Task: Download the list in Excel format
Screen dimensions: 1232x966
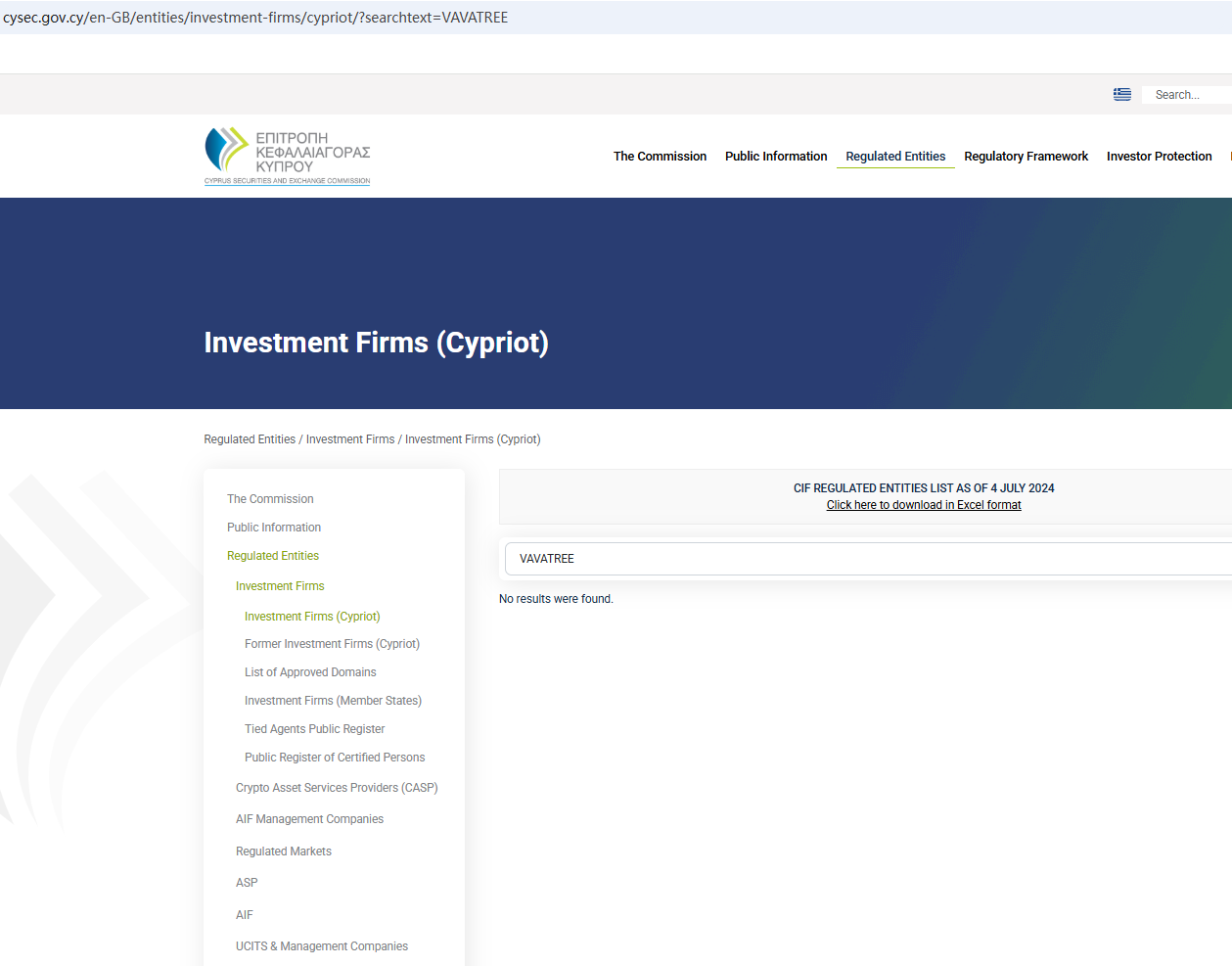Action: click(924, 505)
